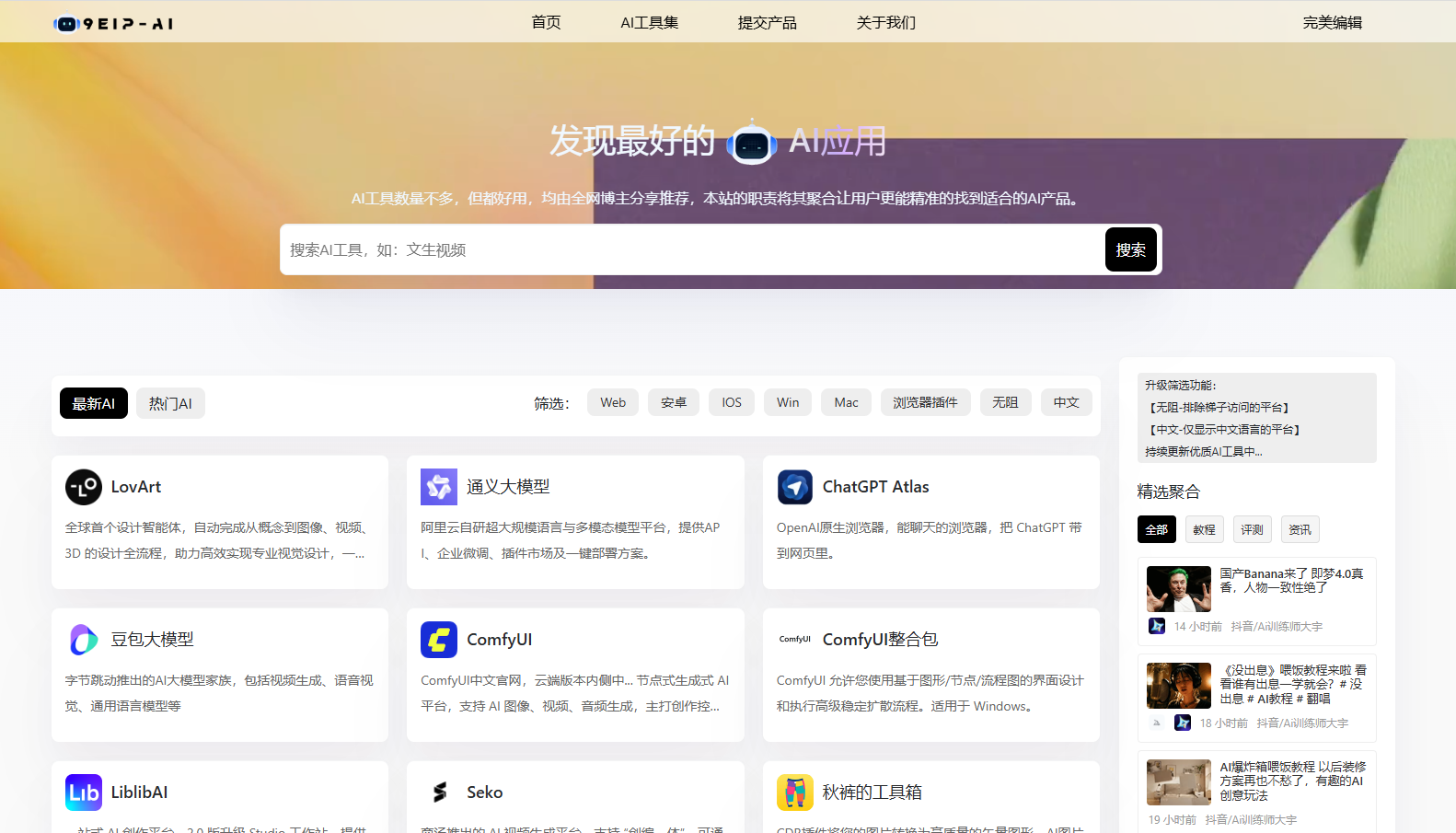This screenshot has width=1456, height=833.
Task: Select the 豆包大模型 icon
Action: click(84, 640)
